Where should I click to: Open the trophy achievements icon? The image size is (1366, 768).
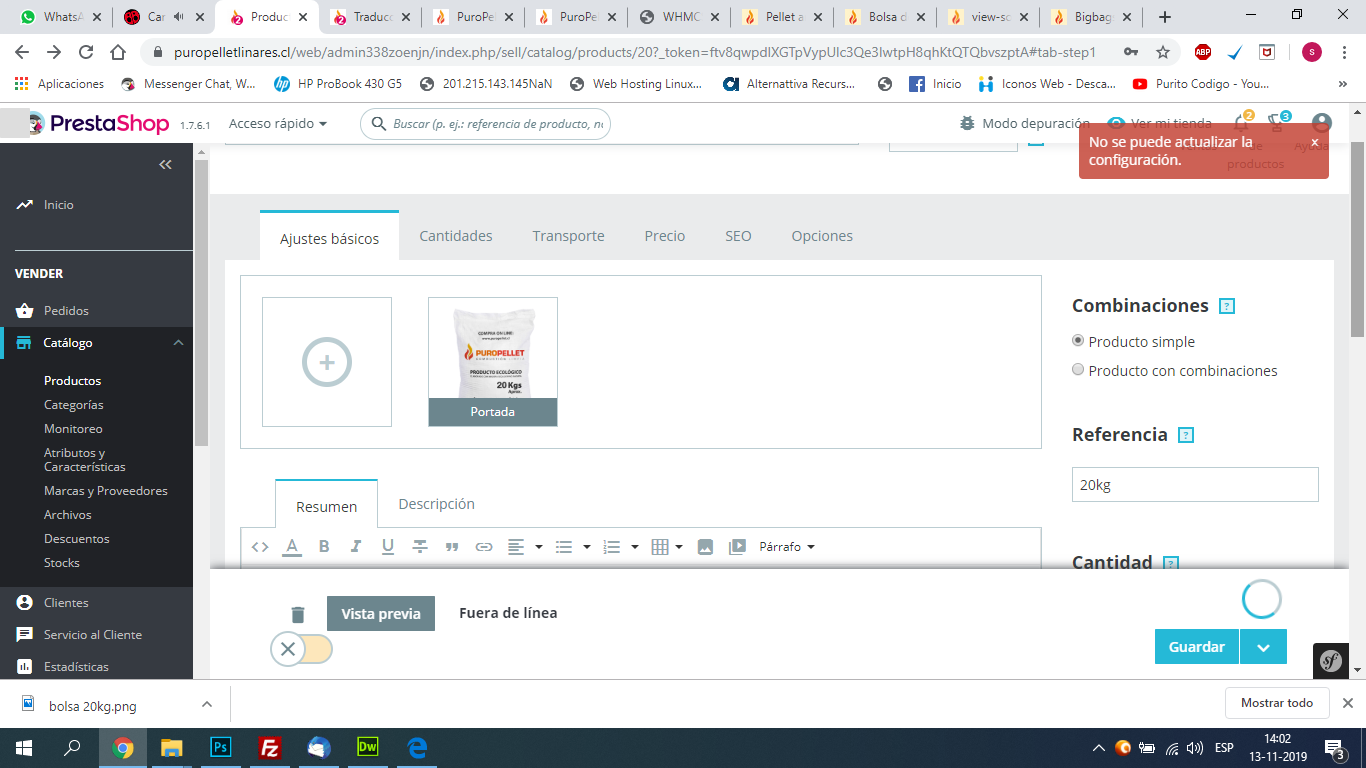1277,123
